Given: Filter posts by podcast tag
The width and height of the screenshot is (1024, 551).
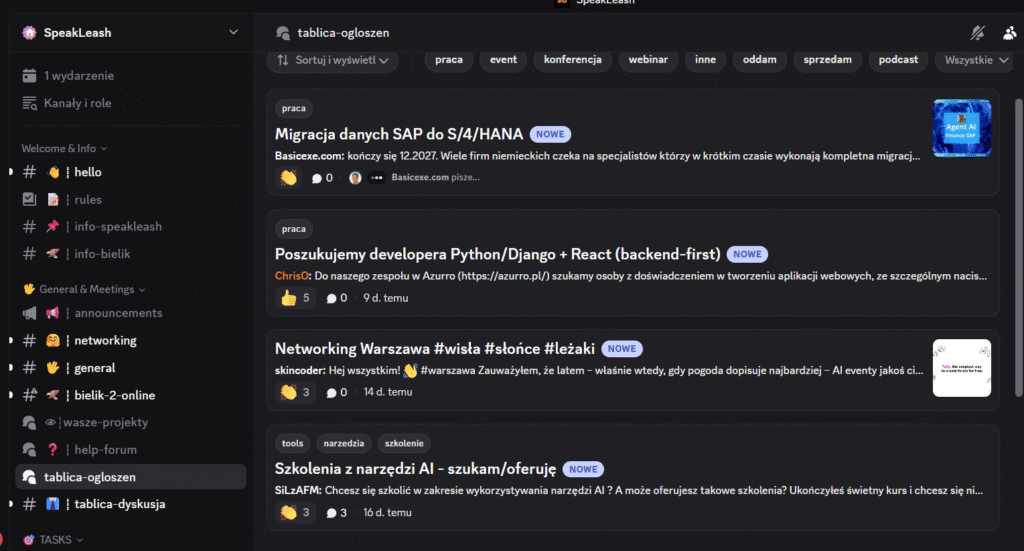Looking at the screenshot, I should [x=898, y=59].
